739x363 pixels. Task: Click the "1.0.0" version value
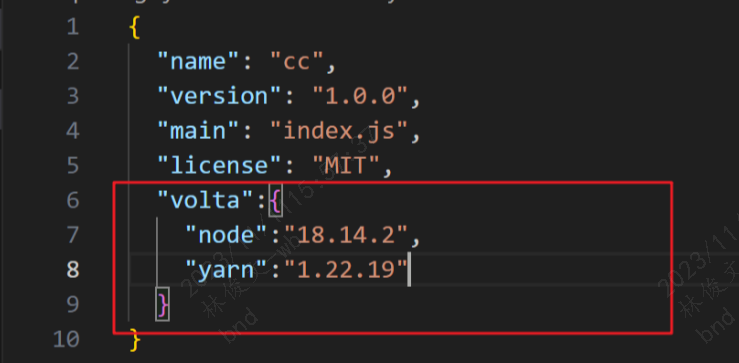361,96
